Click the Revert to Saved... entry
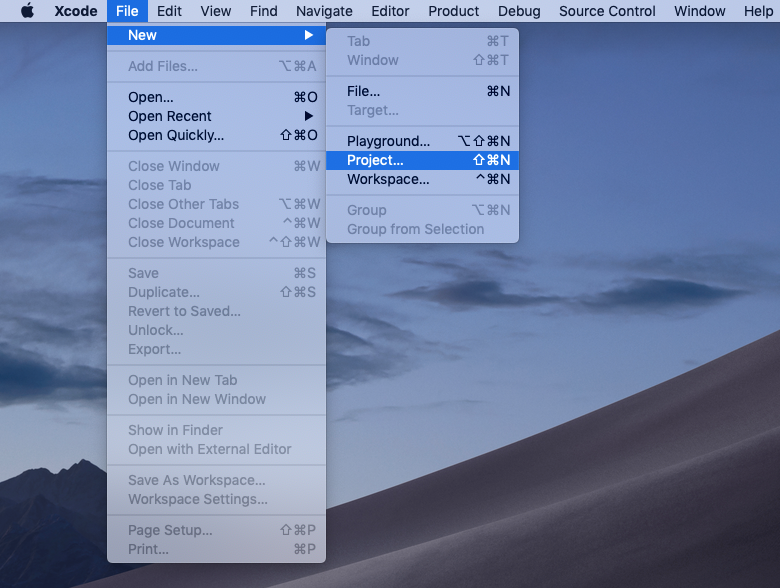This screenshot has height=588, width=780. [216, 311]
